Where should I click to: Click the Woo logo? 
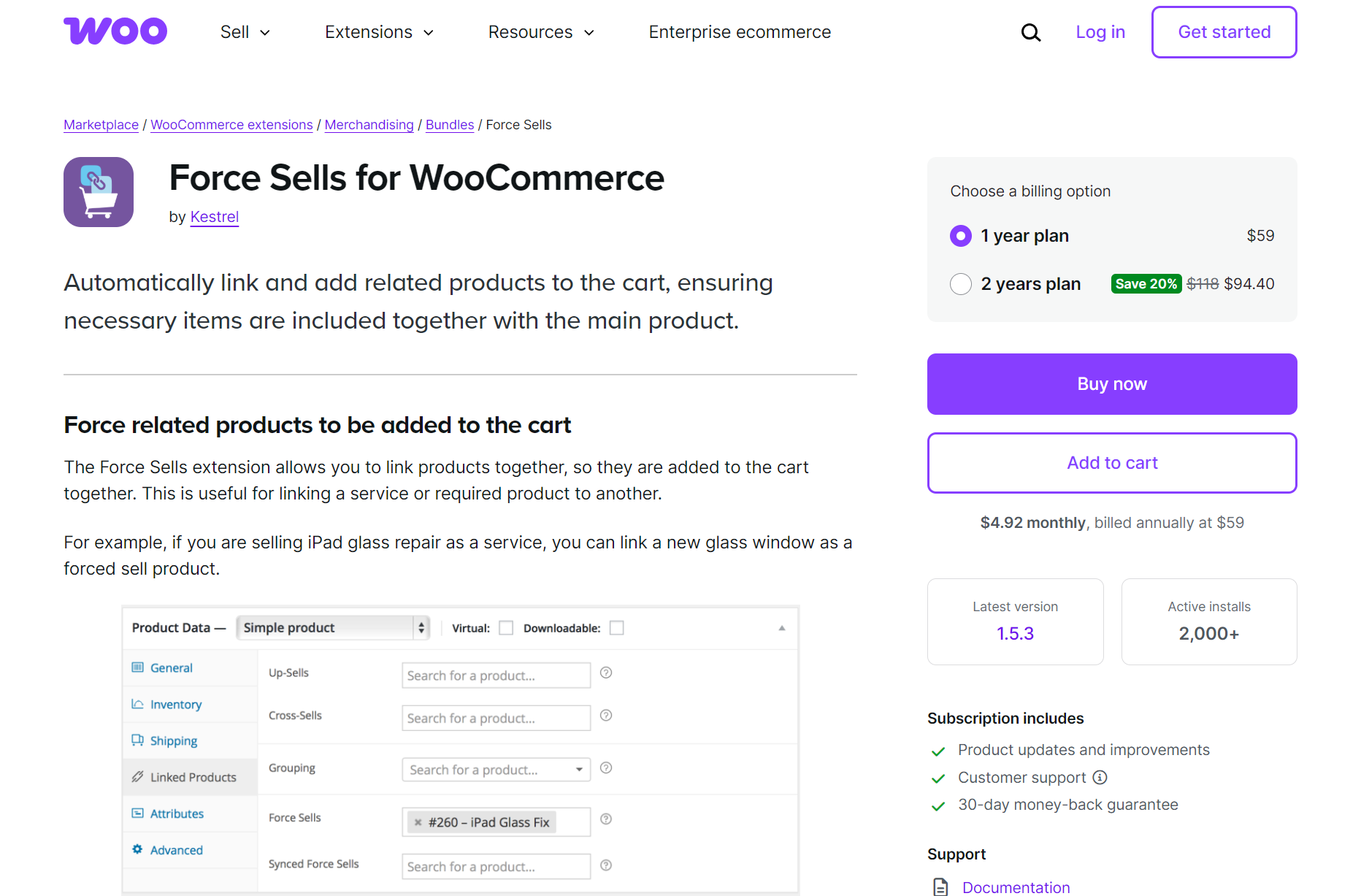[115, 31]
